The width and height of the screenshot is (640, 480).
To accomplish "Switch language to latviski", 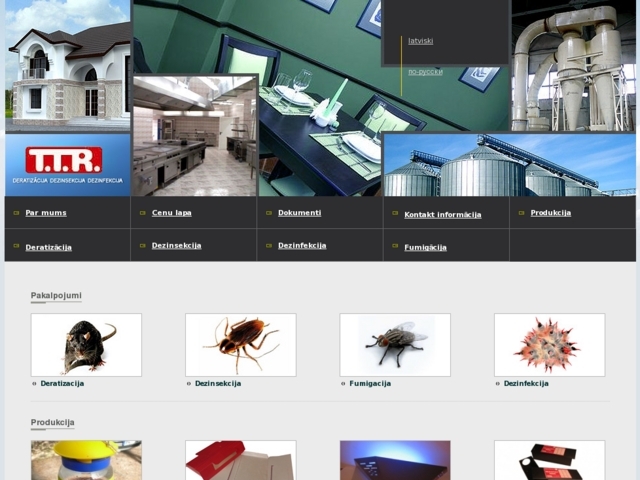I will (420, 41).
